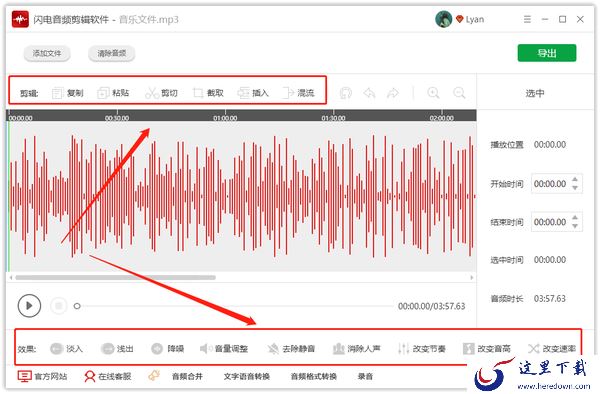
Task: Click the scrollbar left arrow
Action: click(11, 277)
